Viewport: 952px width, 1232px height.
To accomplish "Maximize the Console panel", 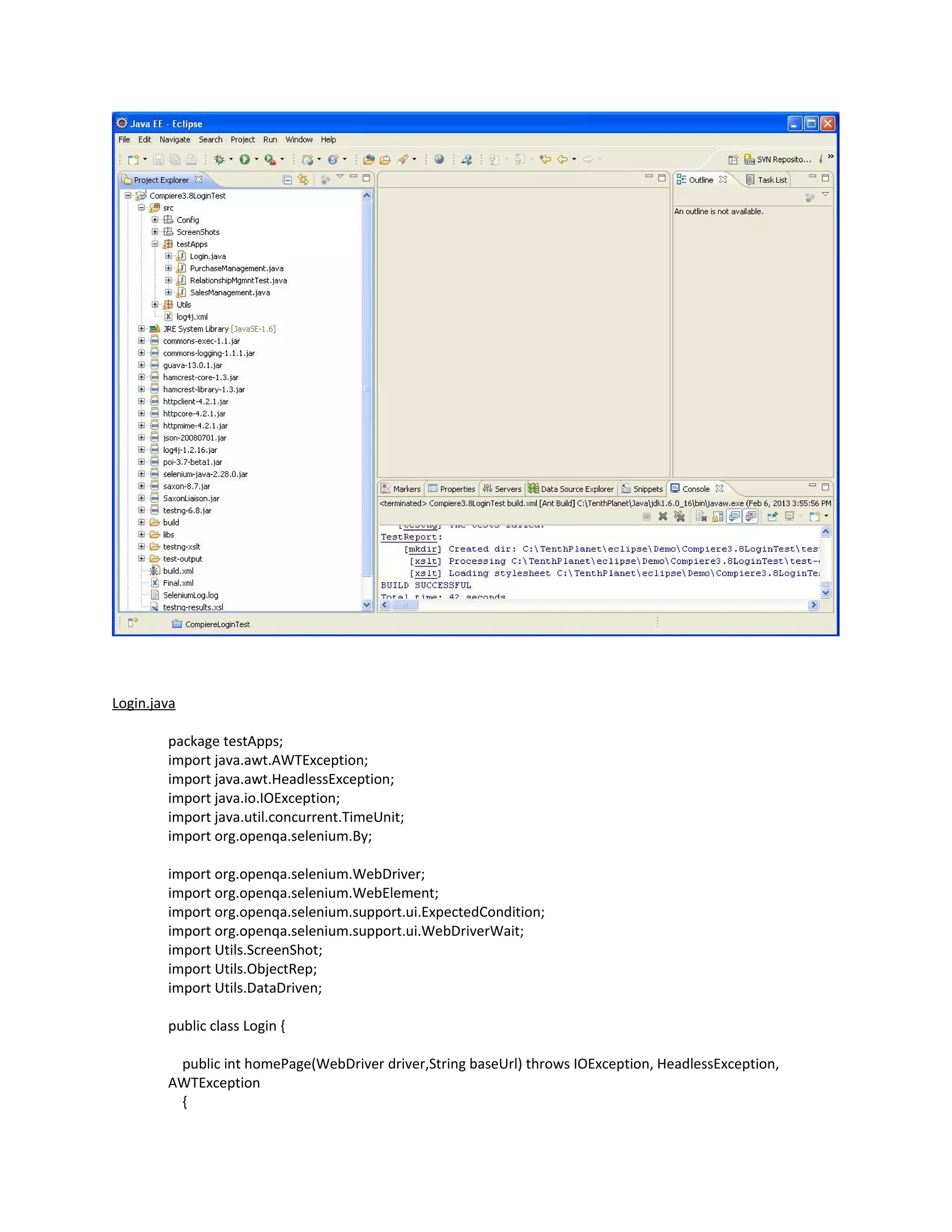I will pos(825,486).
